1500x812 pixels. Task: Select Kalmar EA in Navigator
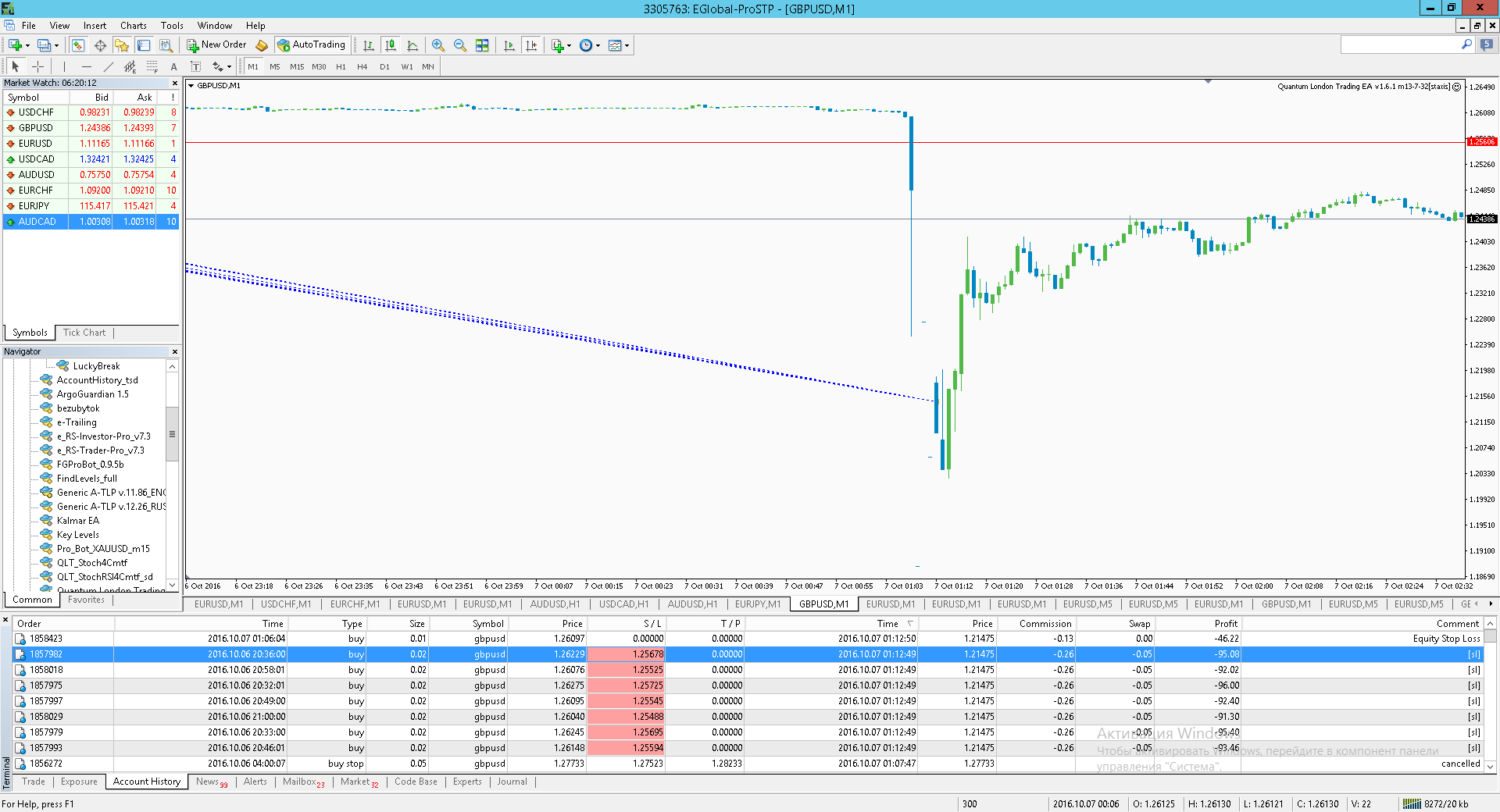(x=77, y=521)
